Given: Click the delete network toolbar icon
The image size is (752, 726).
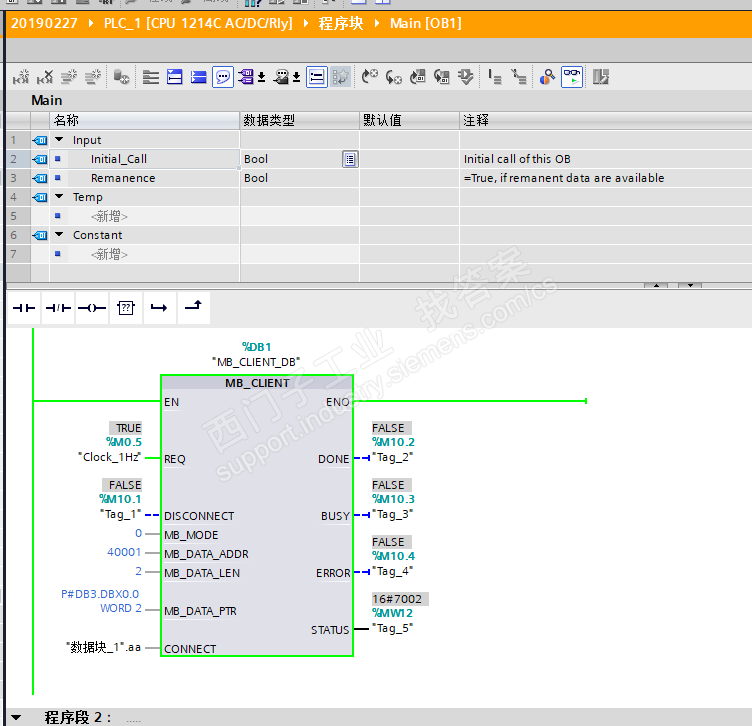Looking at the screenshot, I should click(x=45, y=76).
